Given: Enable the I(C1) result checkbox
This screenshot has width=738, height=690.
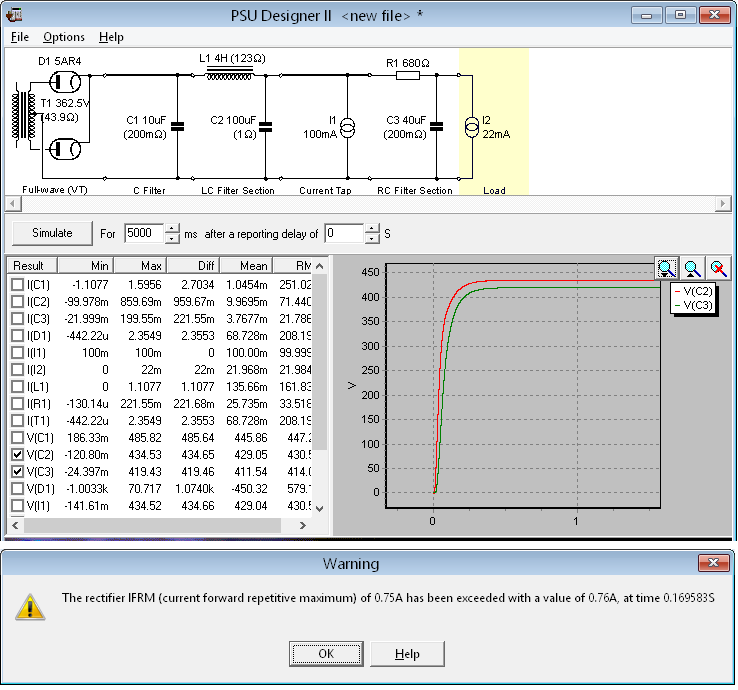Looking at the screenshot, I should pos(17,284).
